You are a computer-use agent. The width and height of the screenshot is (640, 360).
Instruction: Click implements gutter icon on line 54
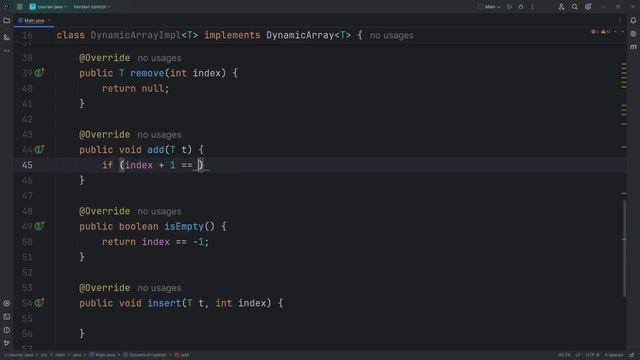tap(39, 302)
